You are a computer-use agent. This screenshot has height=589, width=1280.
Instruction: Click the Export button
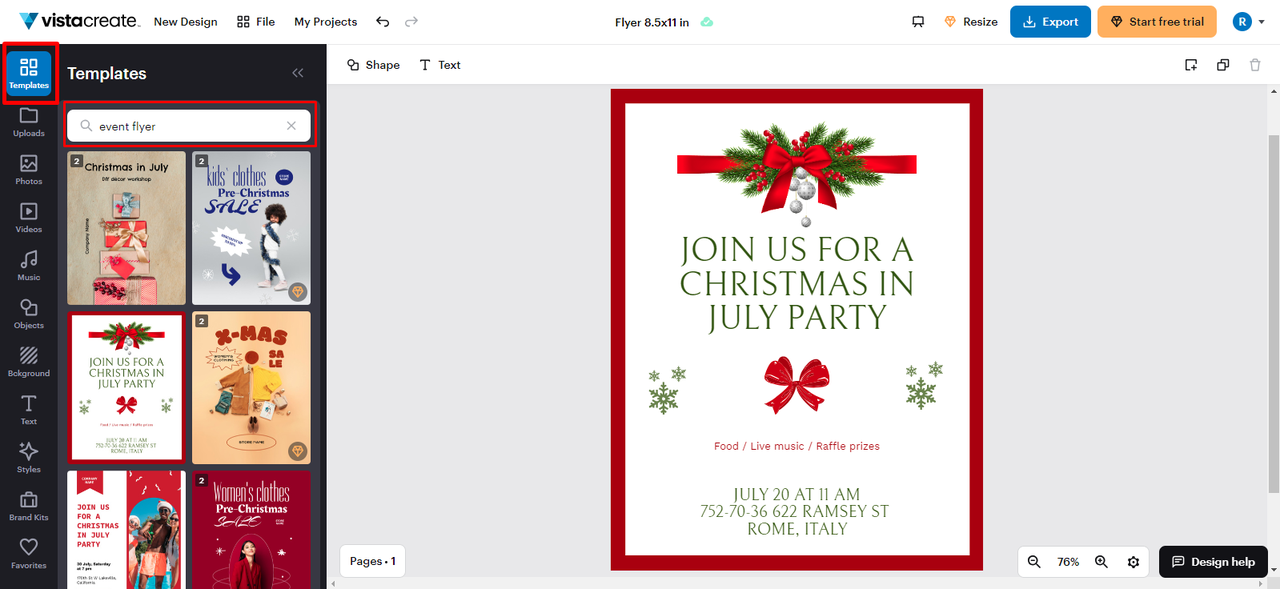(1050, 21)
